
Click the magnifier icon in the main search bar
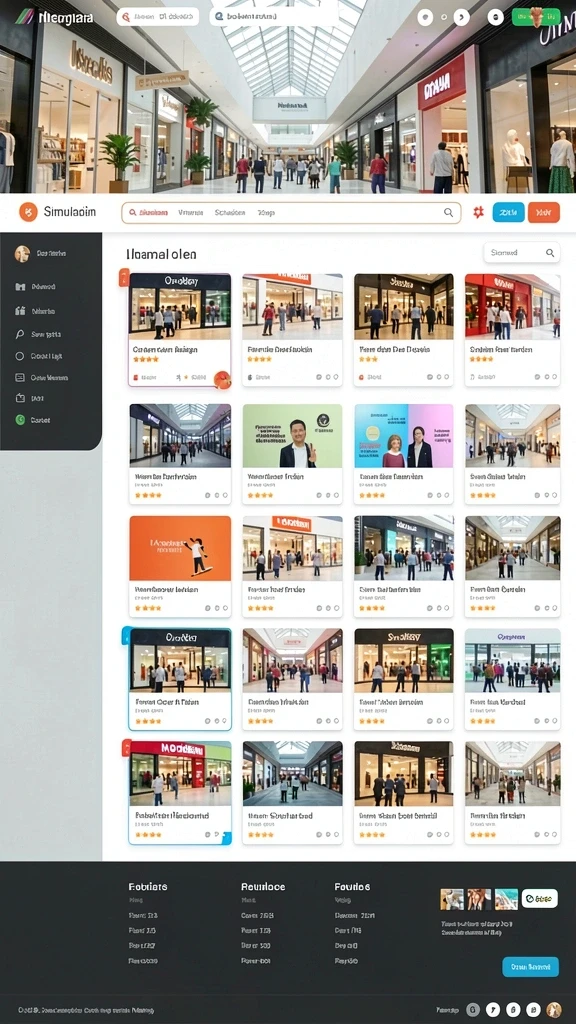tap(449, 212)
